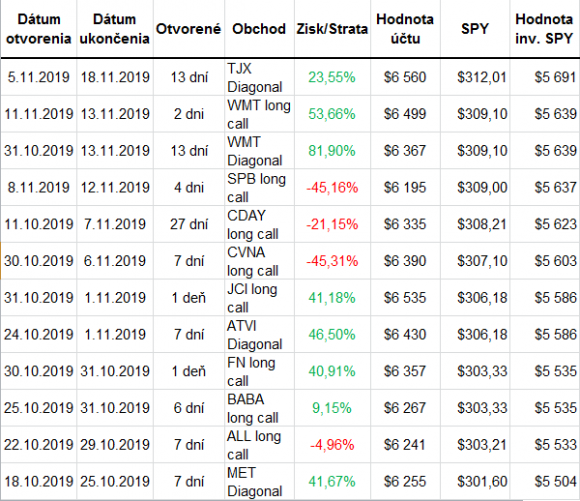Image resolution: width=580 pixels, height=501 pixels.
Task: Select the closing date 12.11.2019
Action: (115, 188)
